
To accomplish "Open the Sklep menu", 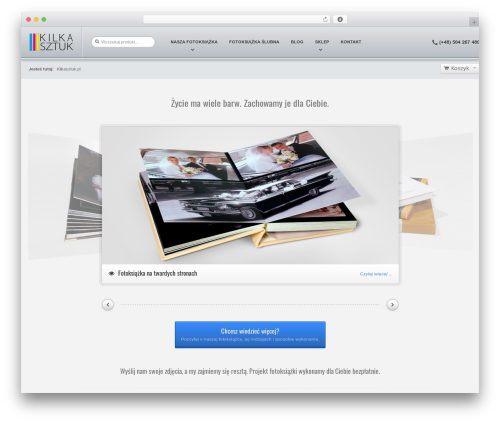I will [x=322, y=42].
